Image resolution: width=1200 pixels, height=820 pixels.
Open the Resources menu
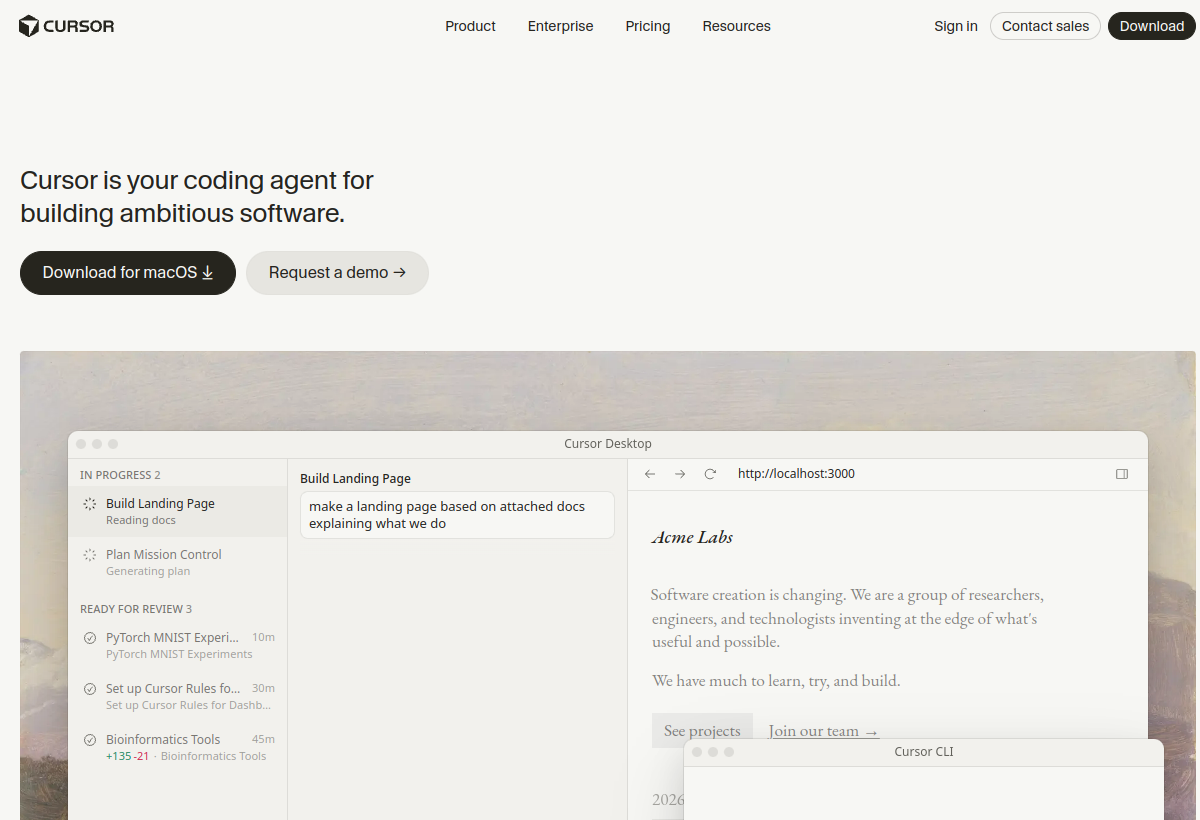point(736,26)
